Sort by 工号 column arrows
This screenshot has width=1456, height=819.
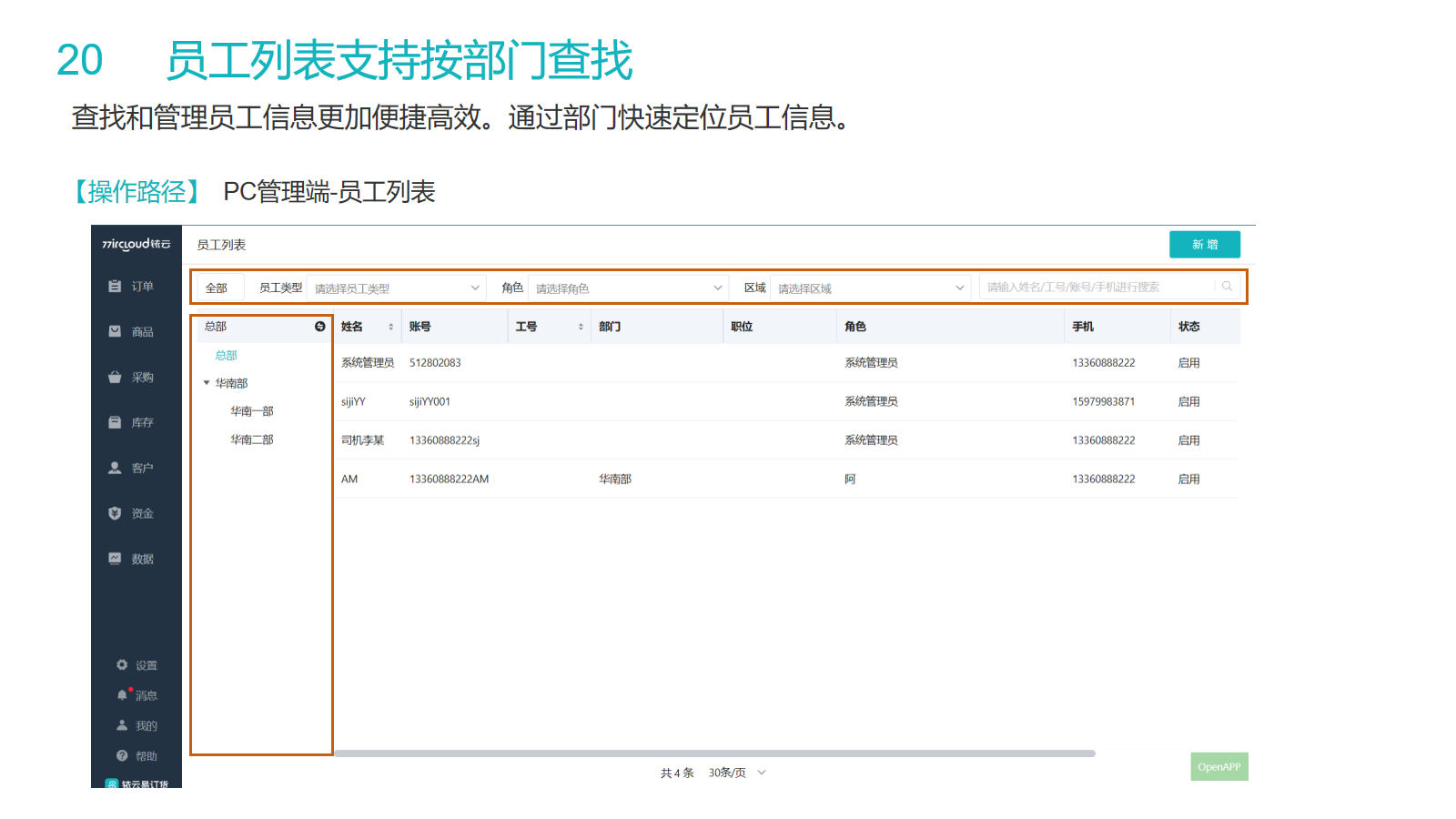(581, 327)
